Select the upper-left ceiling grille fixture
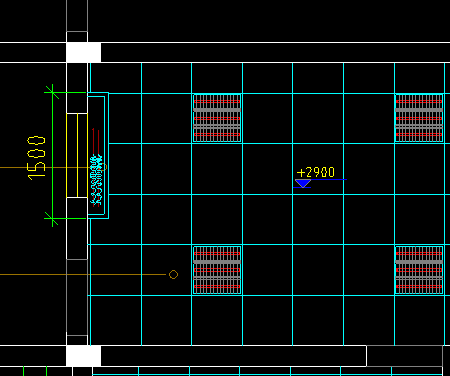 [217, 118]
